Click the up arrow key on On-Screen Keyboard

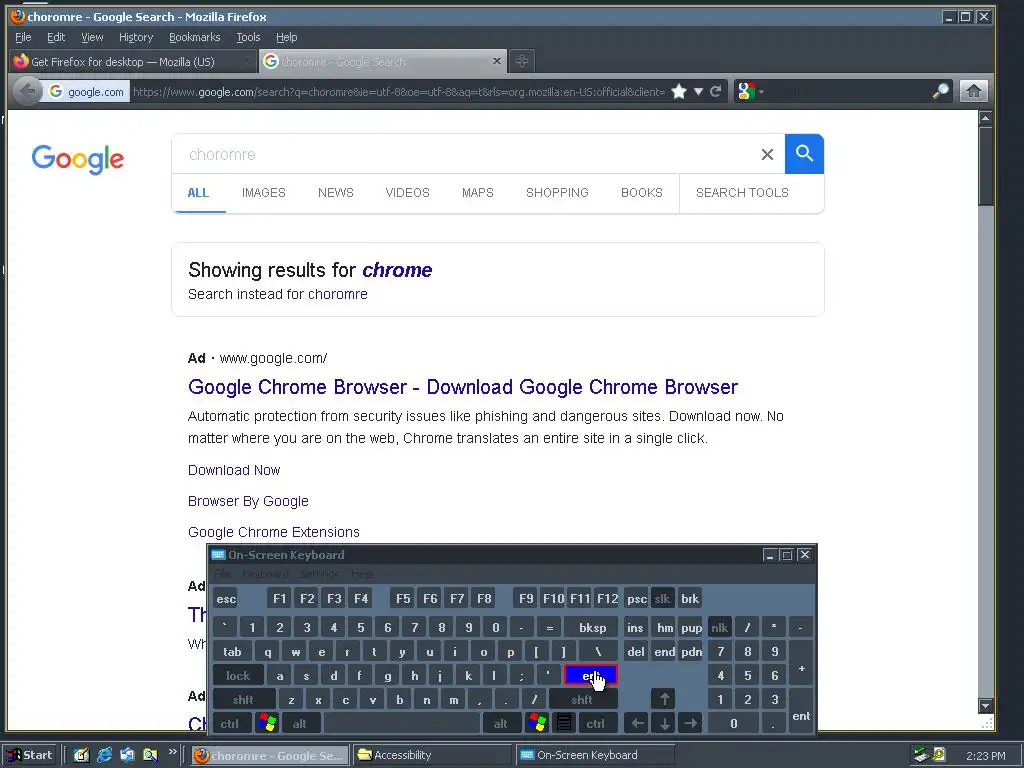(664, 699)
